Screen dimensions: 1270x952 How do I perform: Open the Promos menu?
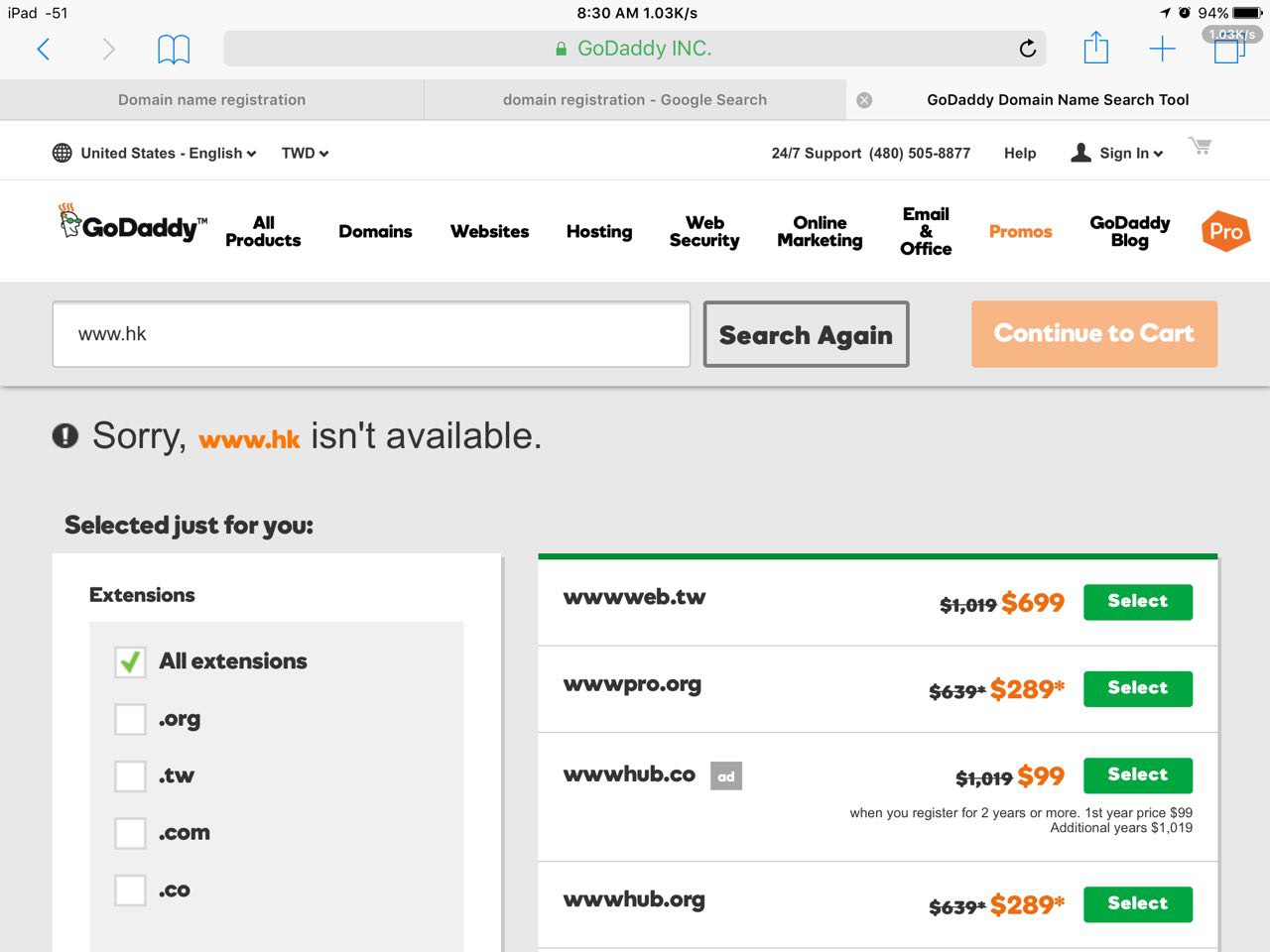[x=1020, y=231]
